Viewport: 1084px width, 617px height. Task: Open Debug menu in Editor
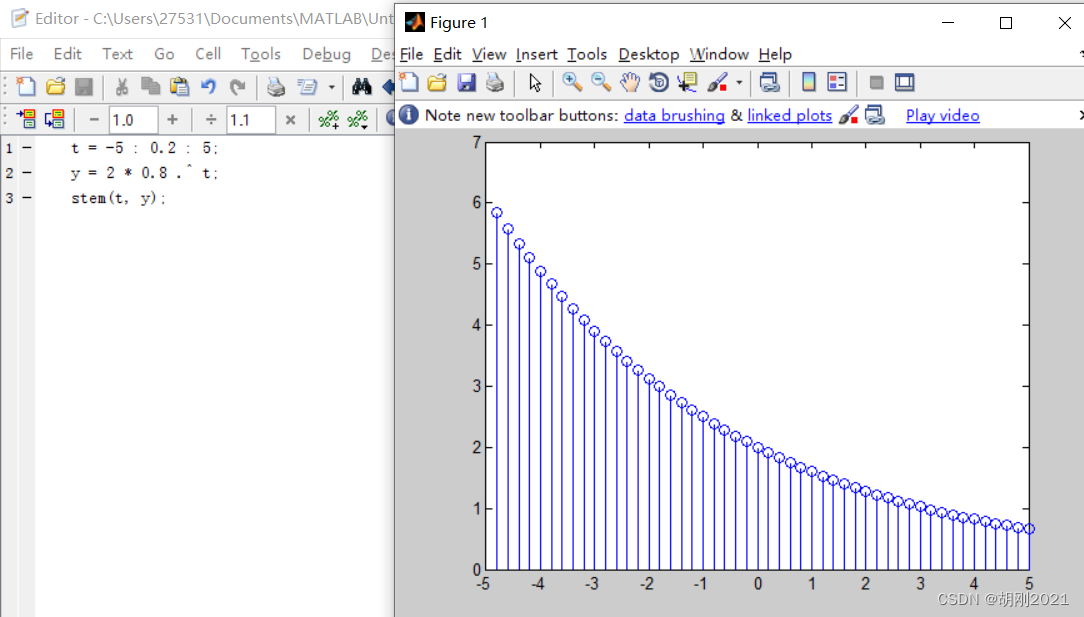click(x=326, y=54)
